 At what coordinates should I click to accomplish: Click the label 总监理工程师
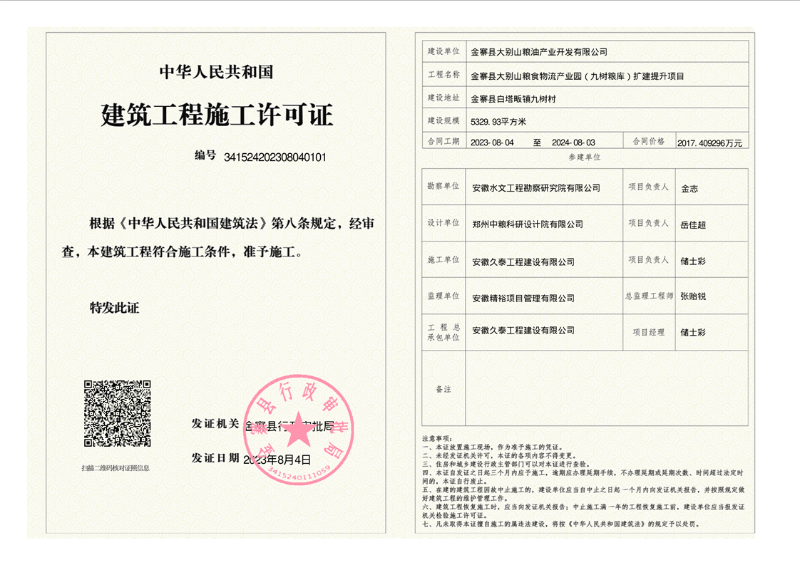coord(649,296)
